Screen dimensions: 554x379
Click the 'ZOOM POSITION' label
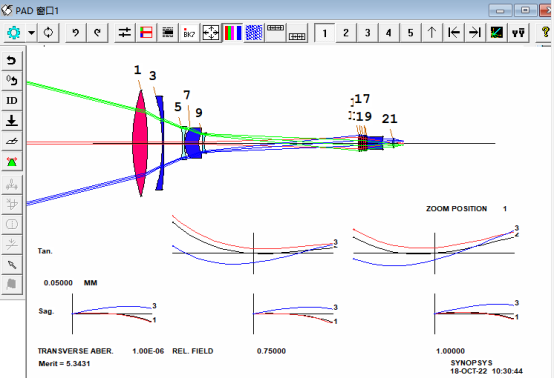pyautogui.click(x=456, y=209)
